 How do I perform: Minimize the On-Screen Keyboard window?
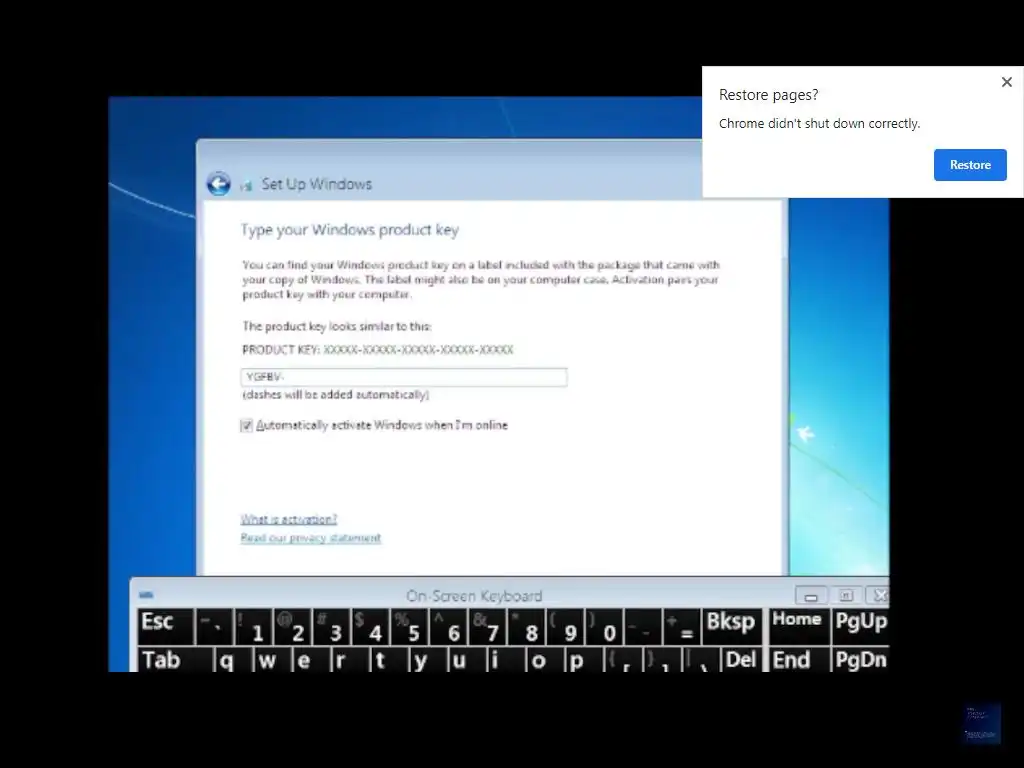[x=811, y=595]
